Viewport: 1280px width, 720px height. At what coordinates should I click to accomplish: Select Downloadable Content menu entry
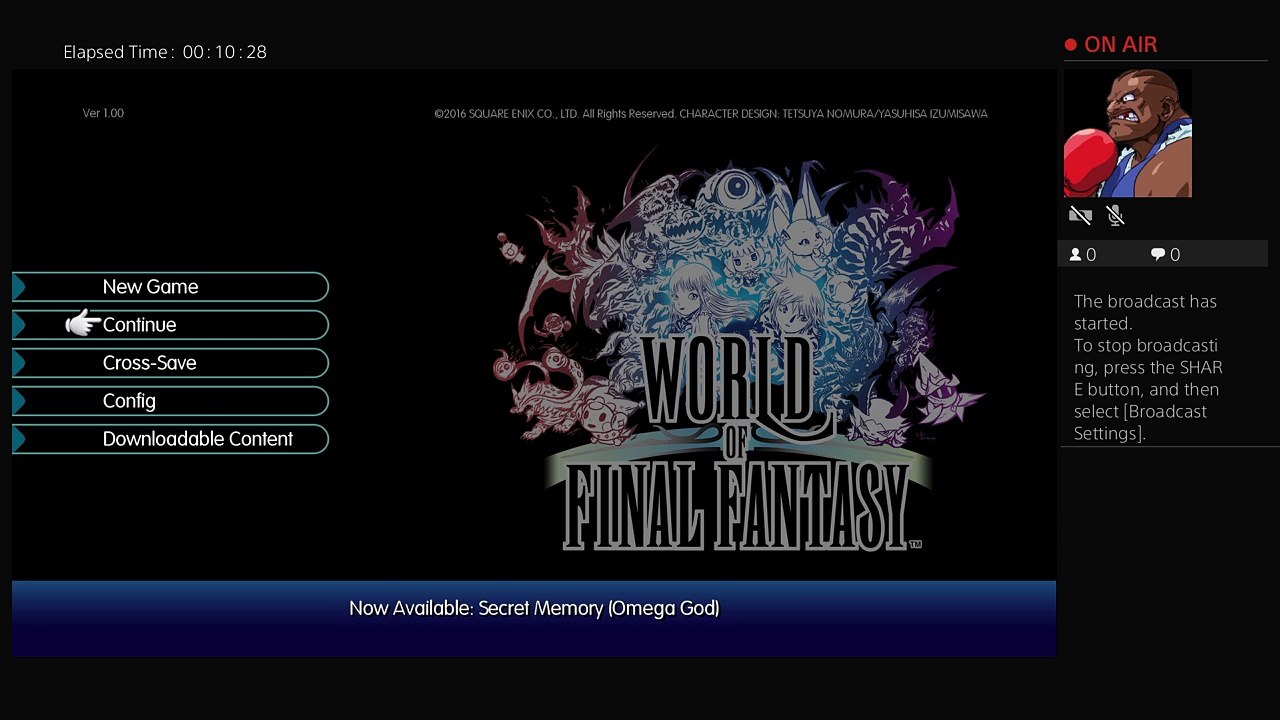(x=170, y=439)
